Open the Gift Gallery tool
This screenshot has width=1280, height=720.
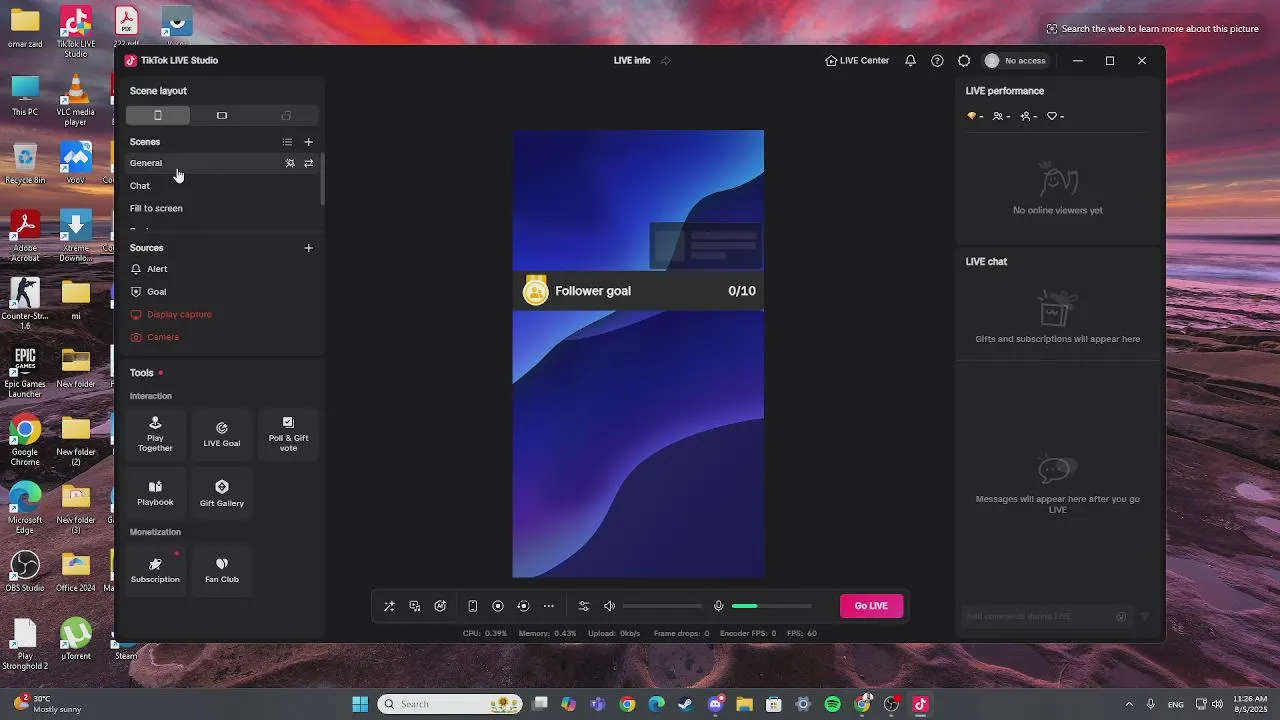(222, 494)
